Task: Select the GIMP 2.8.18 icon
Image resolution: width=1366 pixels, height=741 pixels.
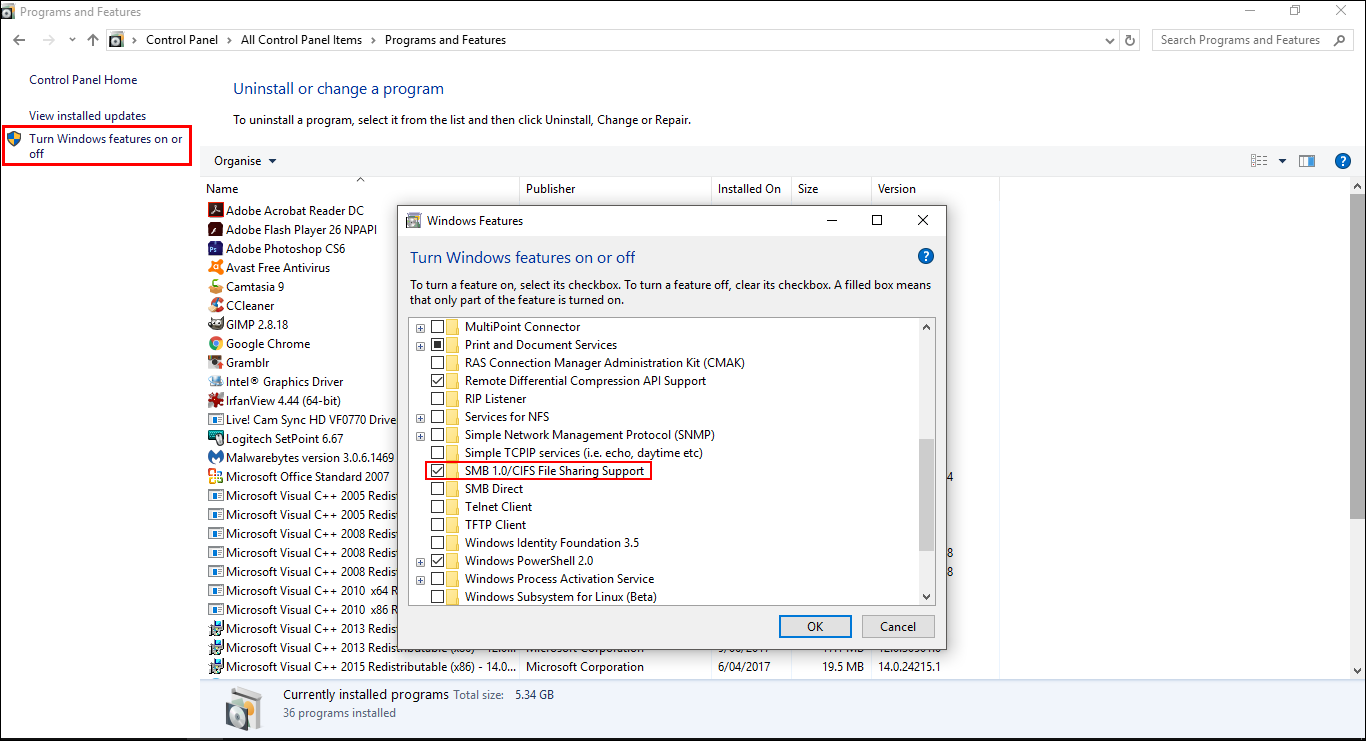Action: click(x=215, y=325)
